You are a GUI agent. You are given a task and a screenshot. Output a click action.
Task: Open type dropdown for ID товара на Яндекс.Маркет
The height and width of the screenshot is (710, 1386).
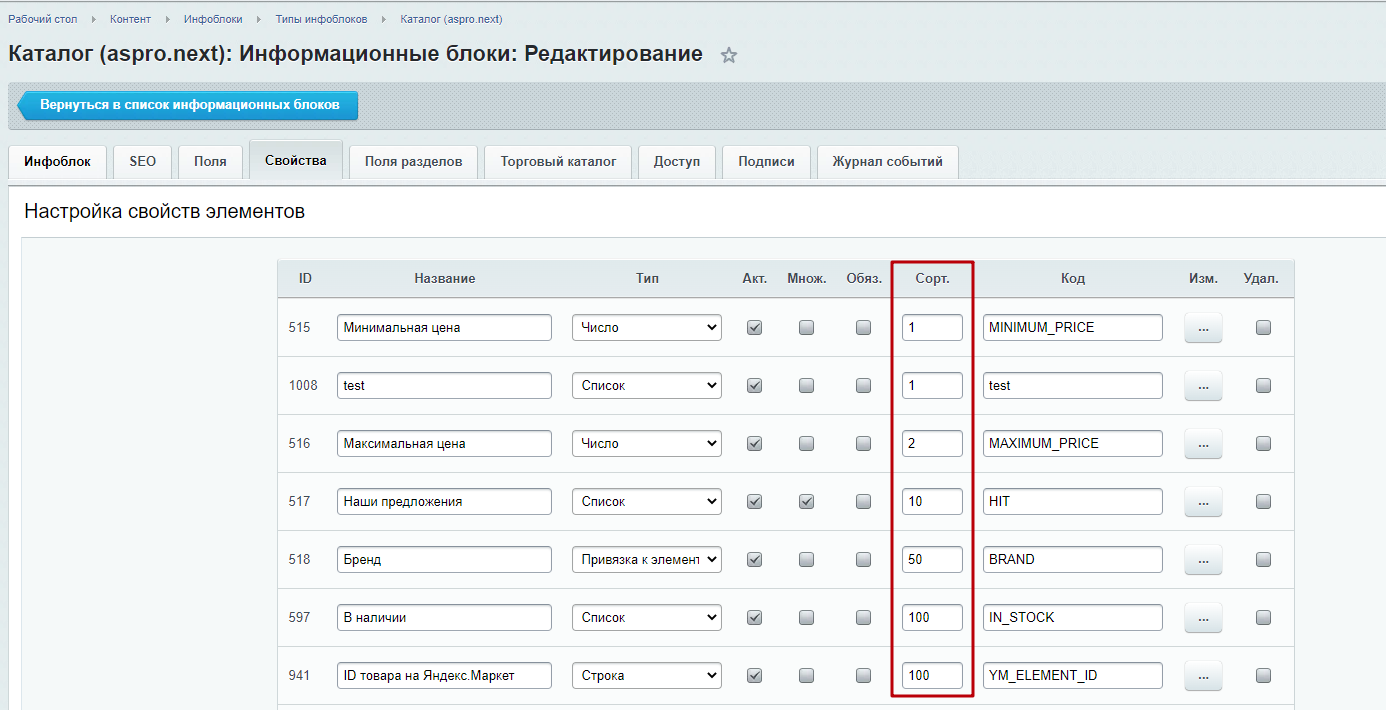646,675
